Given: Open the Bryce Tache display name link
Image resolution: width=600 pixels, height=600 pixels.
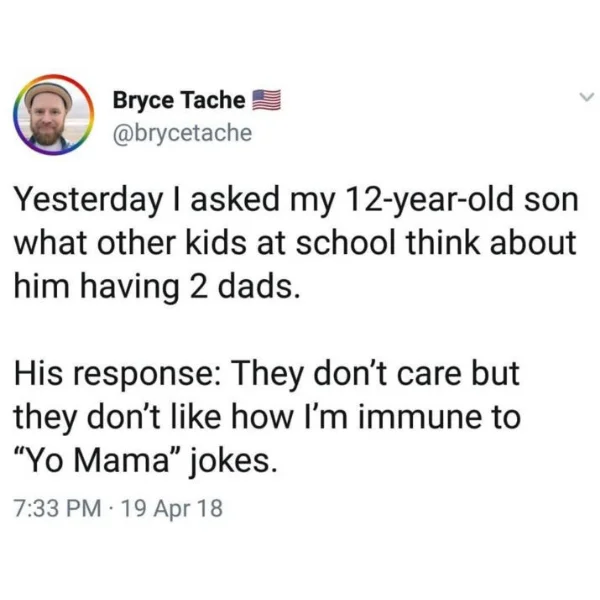Looking at the screenshot, I should (x=179, y=100).
